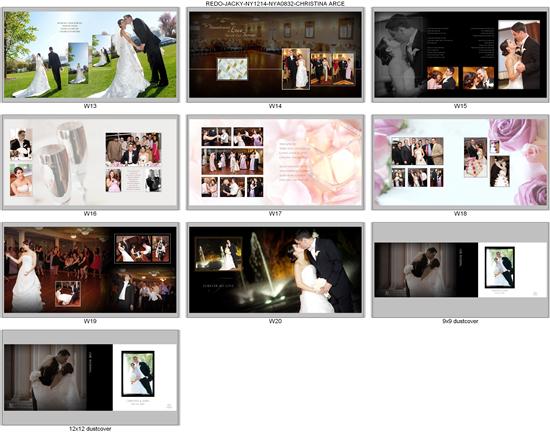Select the 12x12 dustcover thumbnail
550x432 pixels.
point(90,378)
